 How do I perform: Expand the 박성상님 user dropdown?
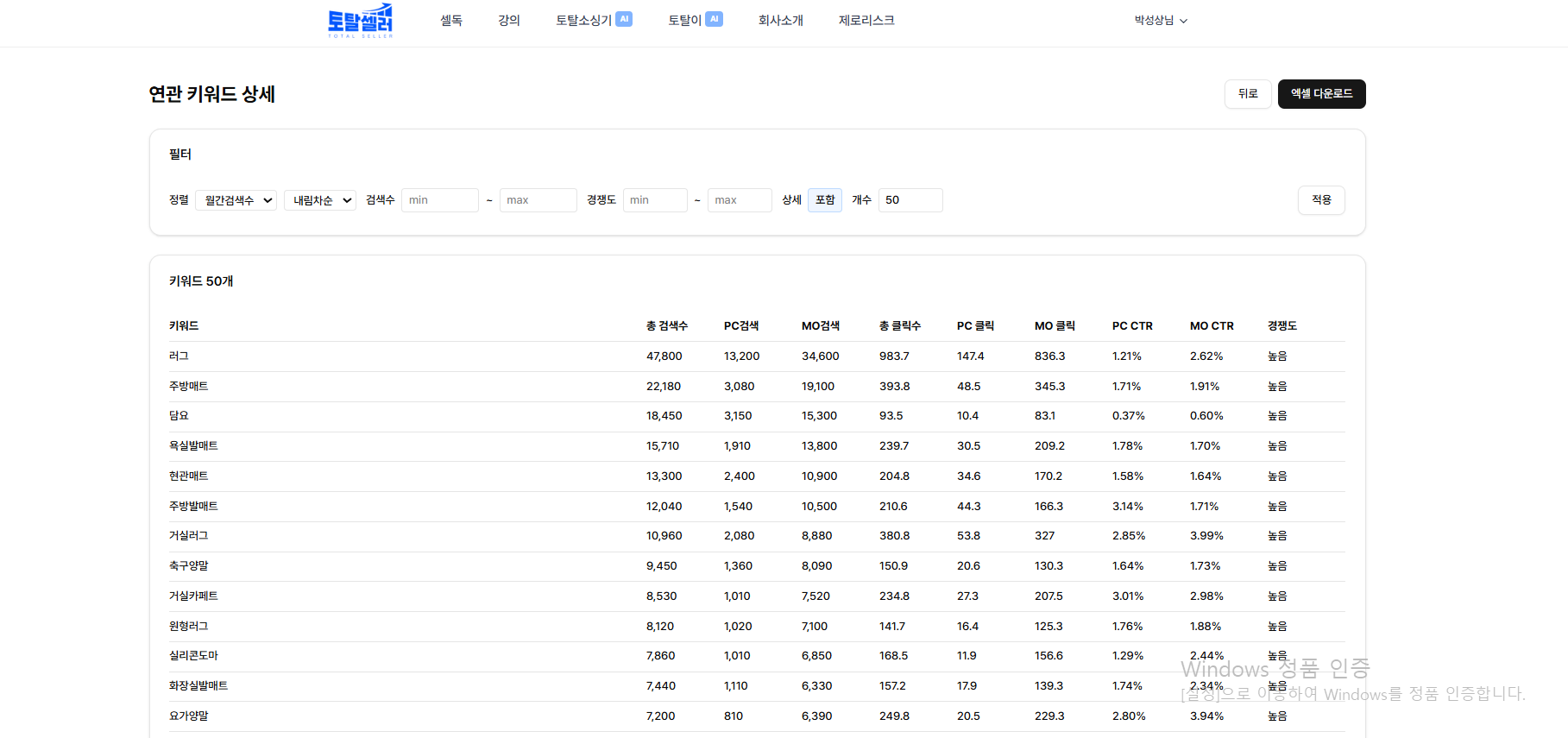(x=1161, y=20)
